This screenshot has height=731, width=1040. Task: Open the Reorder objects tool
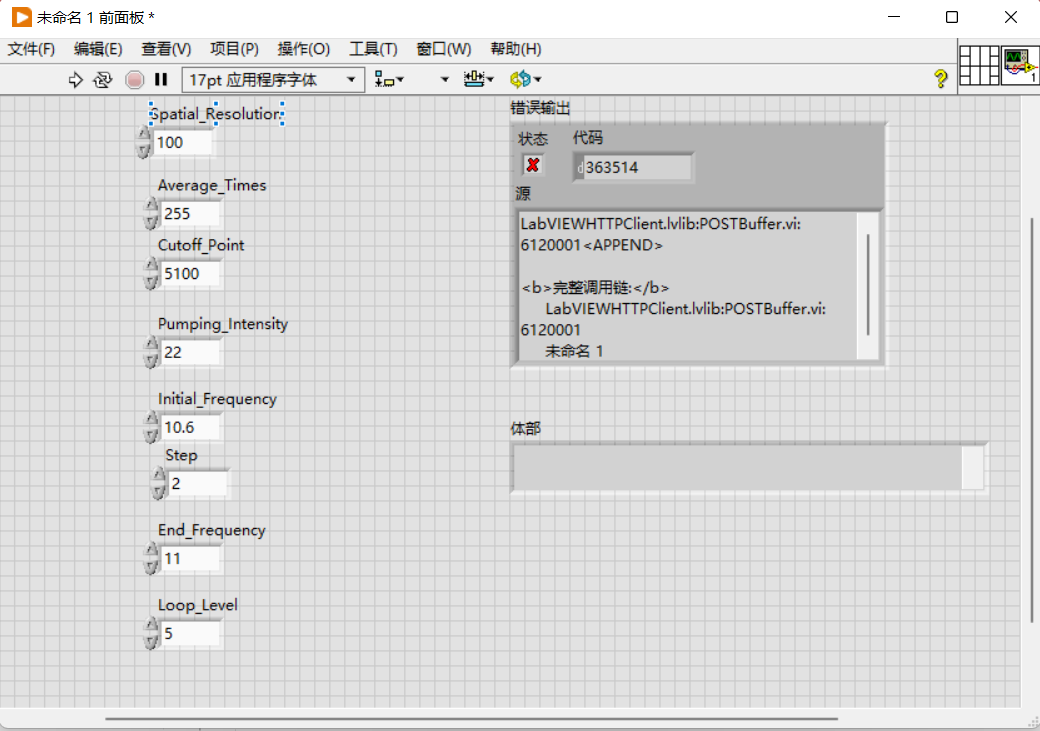(x=525, y=80)
